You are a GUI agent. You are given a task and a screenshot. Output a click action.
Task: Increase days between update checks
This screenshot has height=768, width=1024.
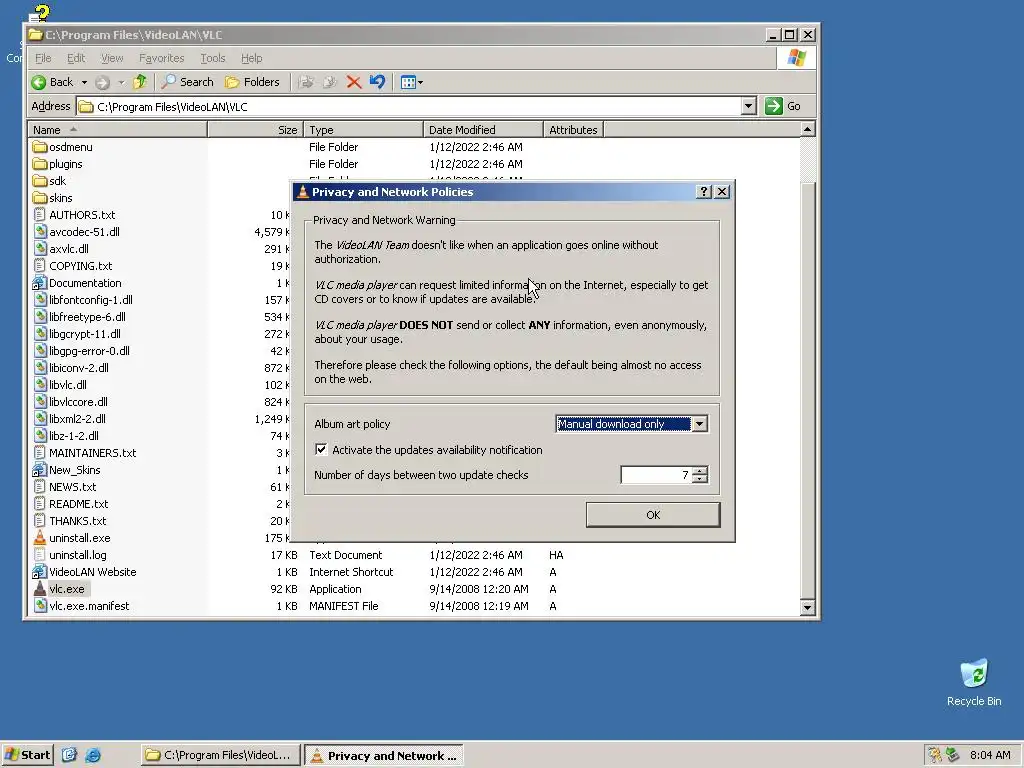point(700,471)
